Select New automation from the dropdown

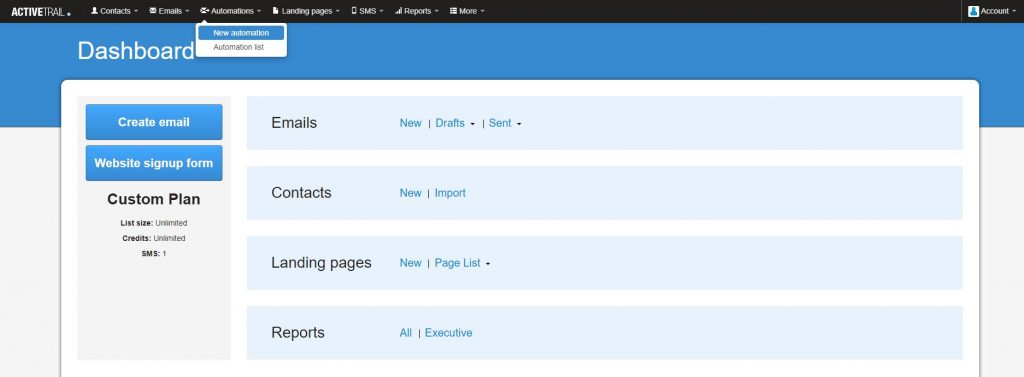(240, 33)
